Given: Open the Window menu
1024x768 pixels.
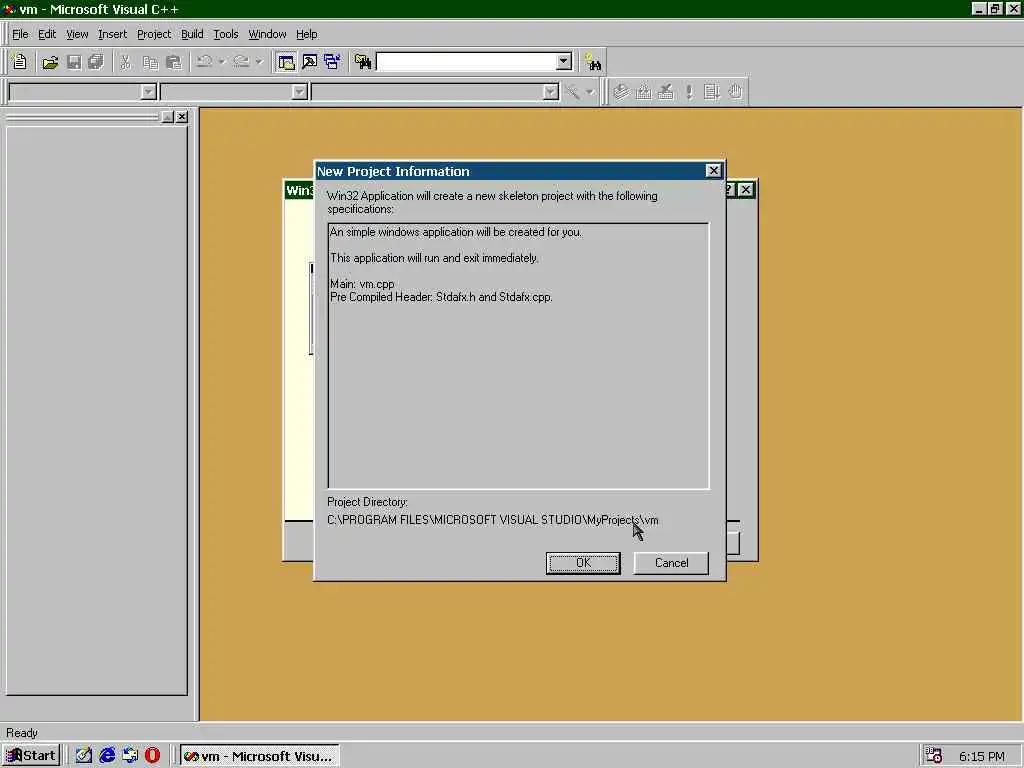Looking at the screenshot, I should (x=267, y=34).
